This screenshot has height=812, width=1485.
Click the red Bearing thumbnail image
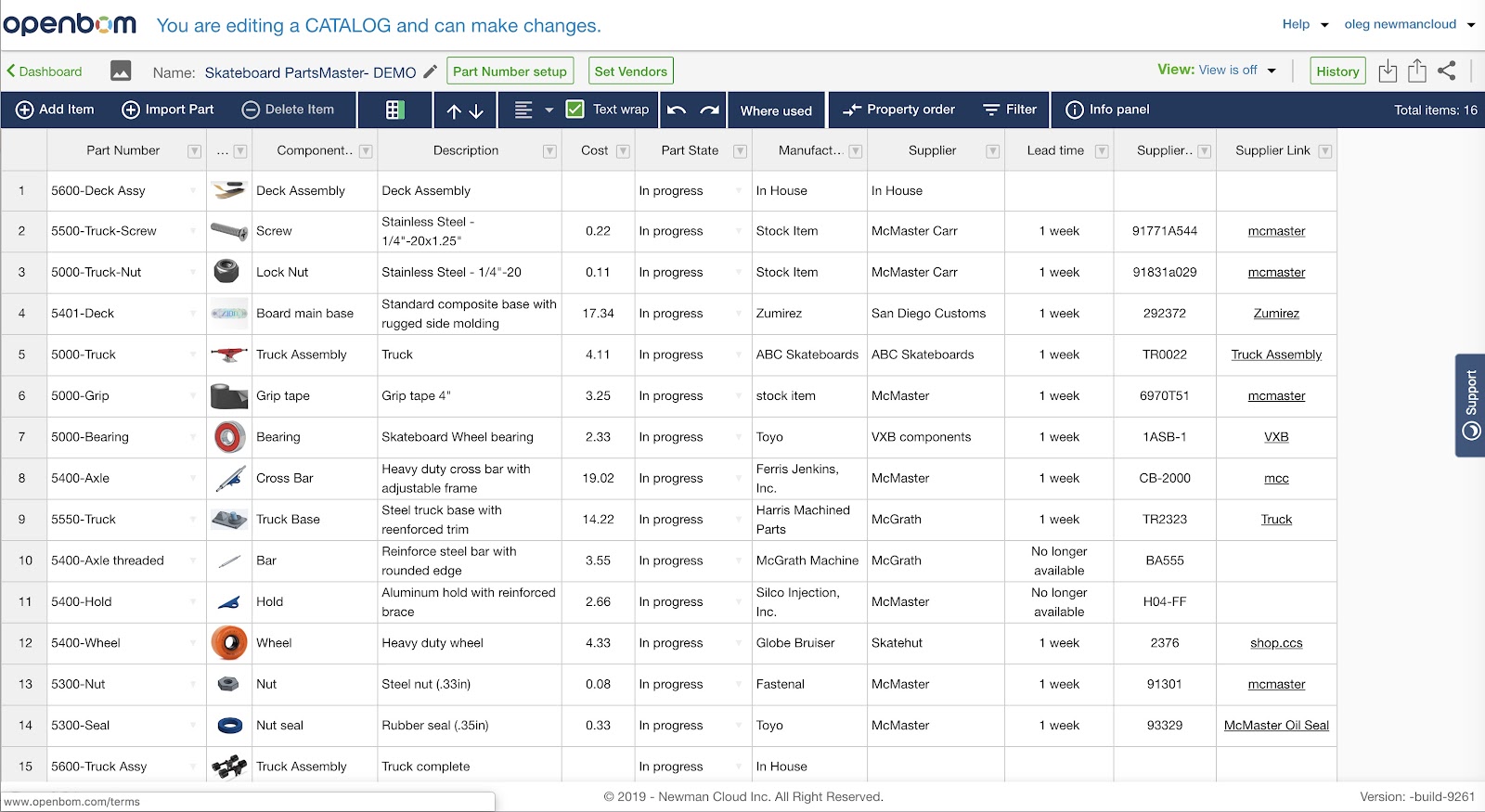tap(229, 436)
